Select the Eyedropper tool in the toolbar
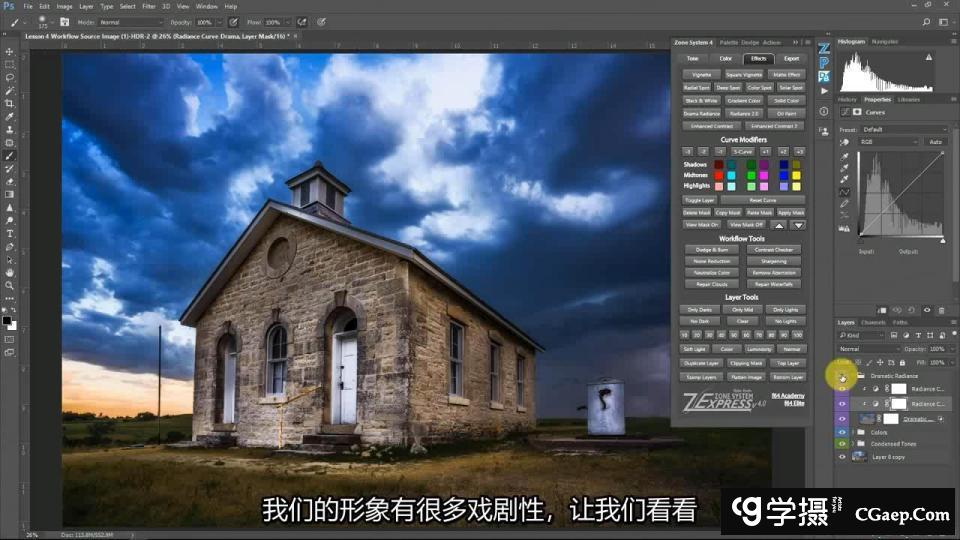The height and width of the screenshot is (540, 960). tap(10, 116)
